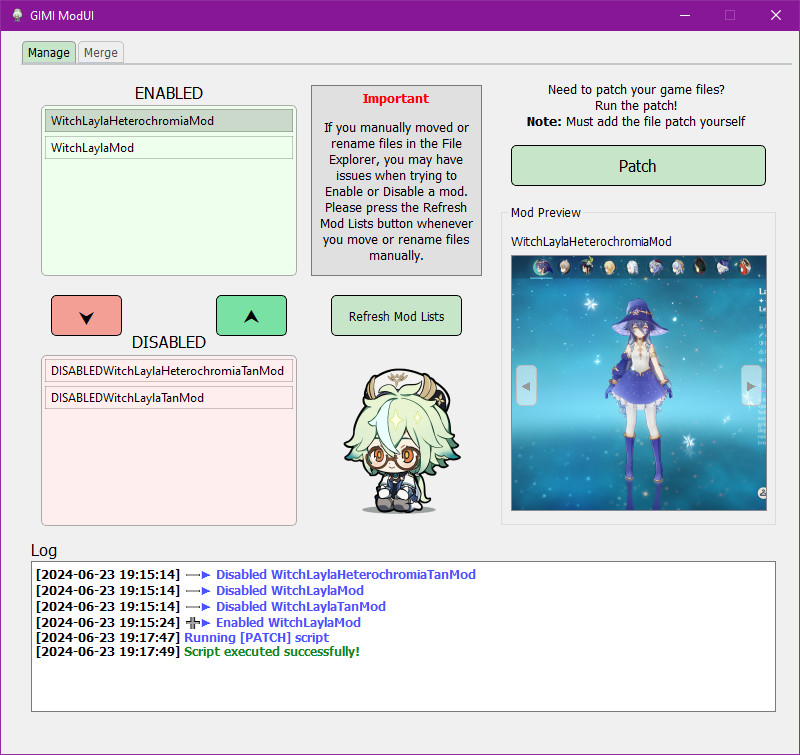
Task: Select DISABLEDWitchLaylaTanMod from the DISABLED list
Action: (168, 397)
